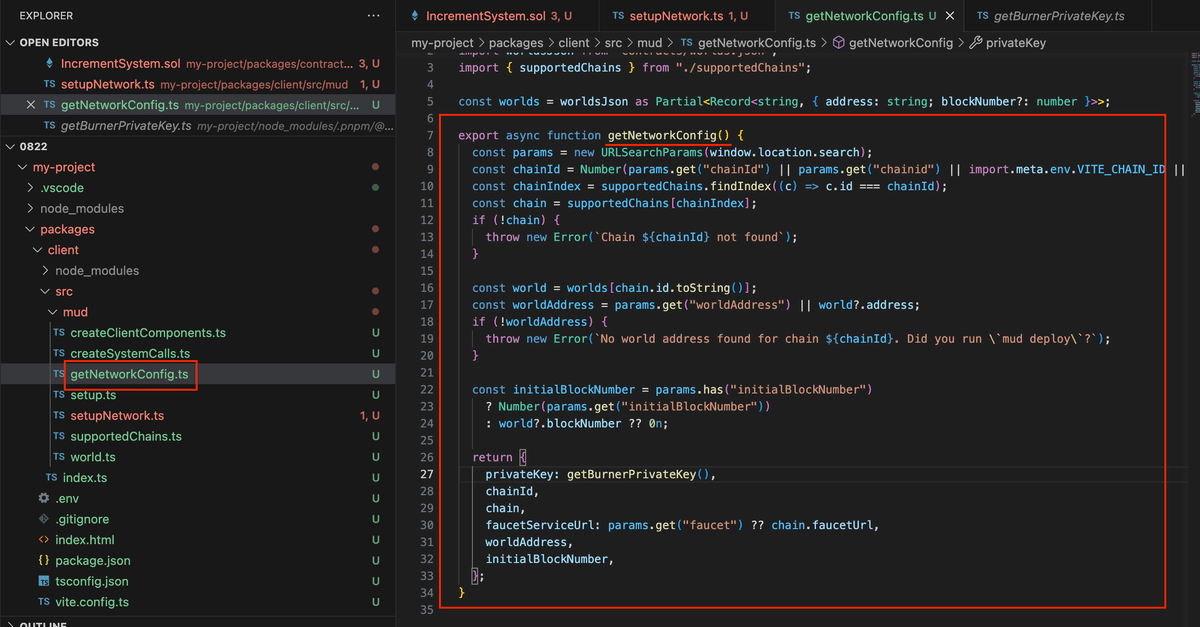This screenshot has width=1200, height=627.
Task: Open index.html from the file tree
Action: click(85, 540)
